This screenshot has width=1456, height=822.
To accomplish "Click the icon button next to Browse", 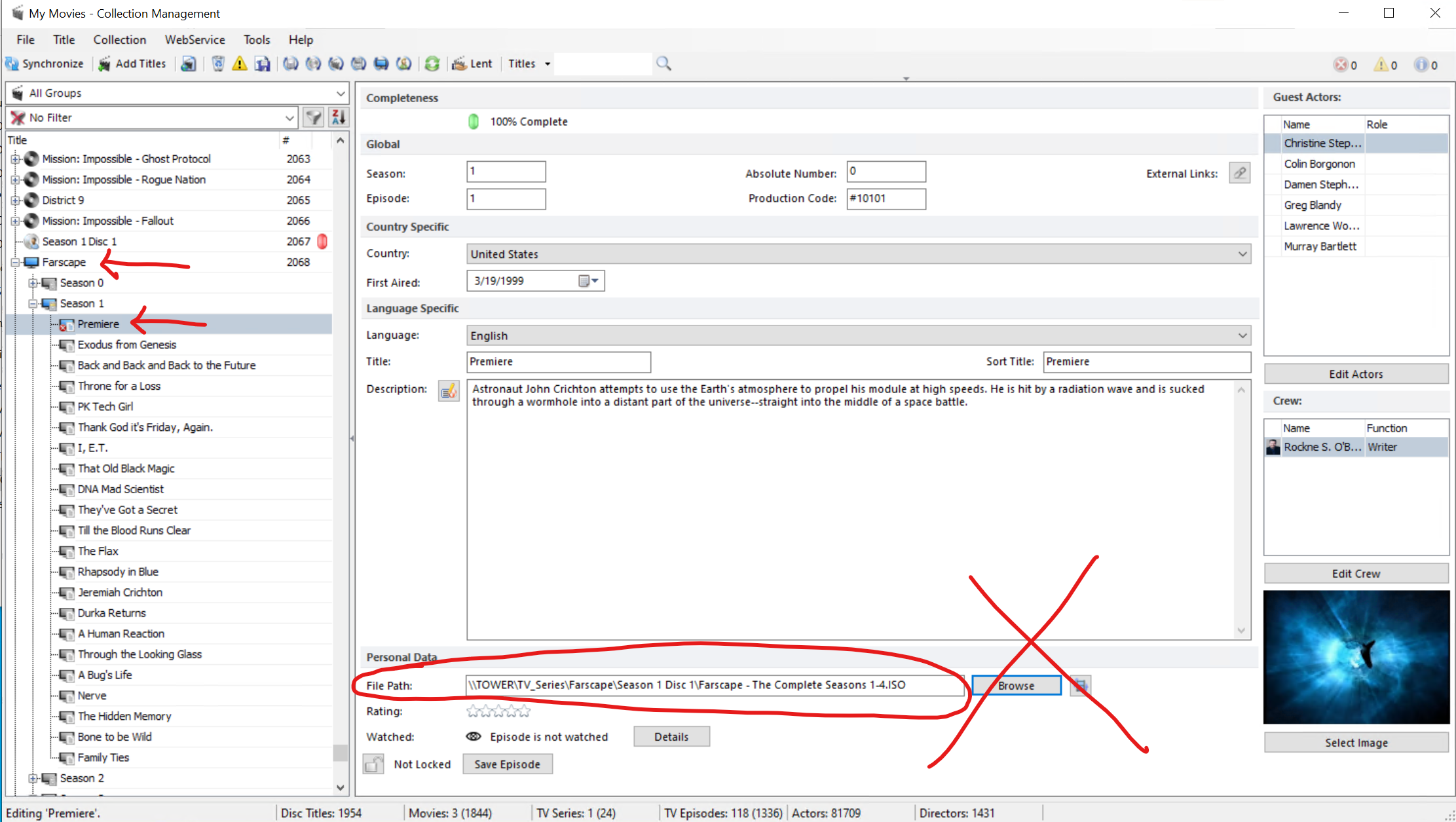I will tap(1081, 686).
